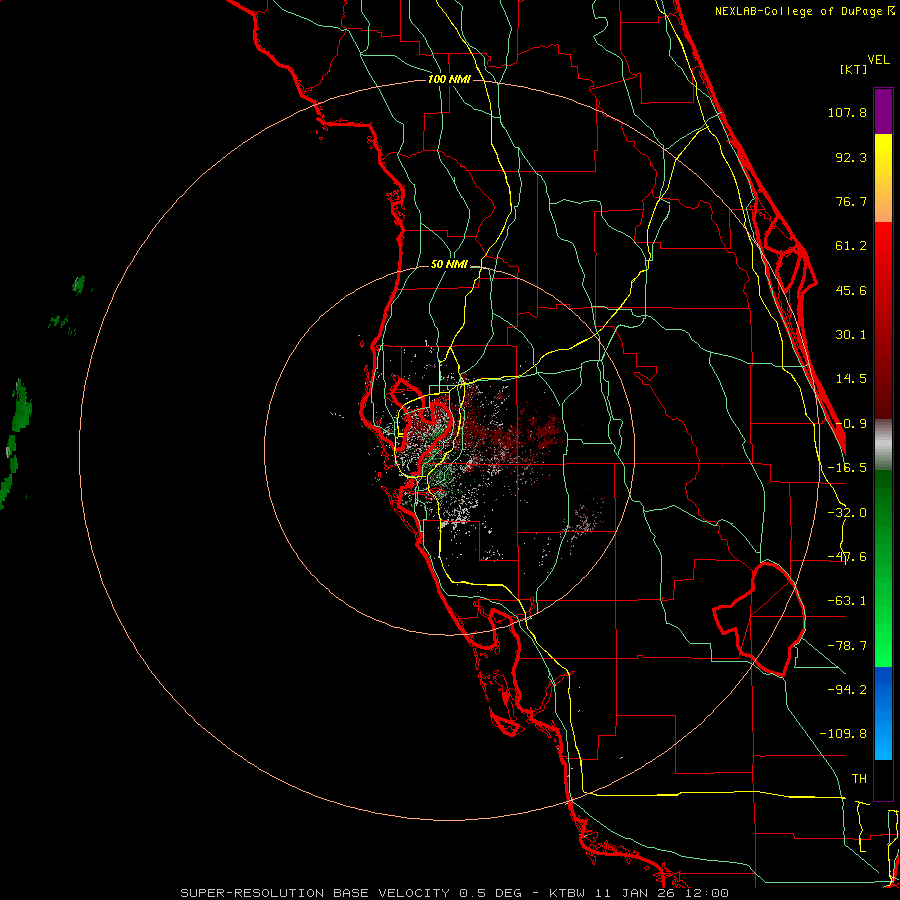The height and width of the screenshot is (900, 900).
Task: Click the TH legend label
Action: point(859,778)
